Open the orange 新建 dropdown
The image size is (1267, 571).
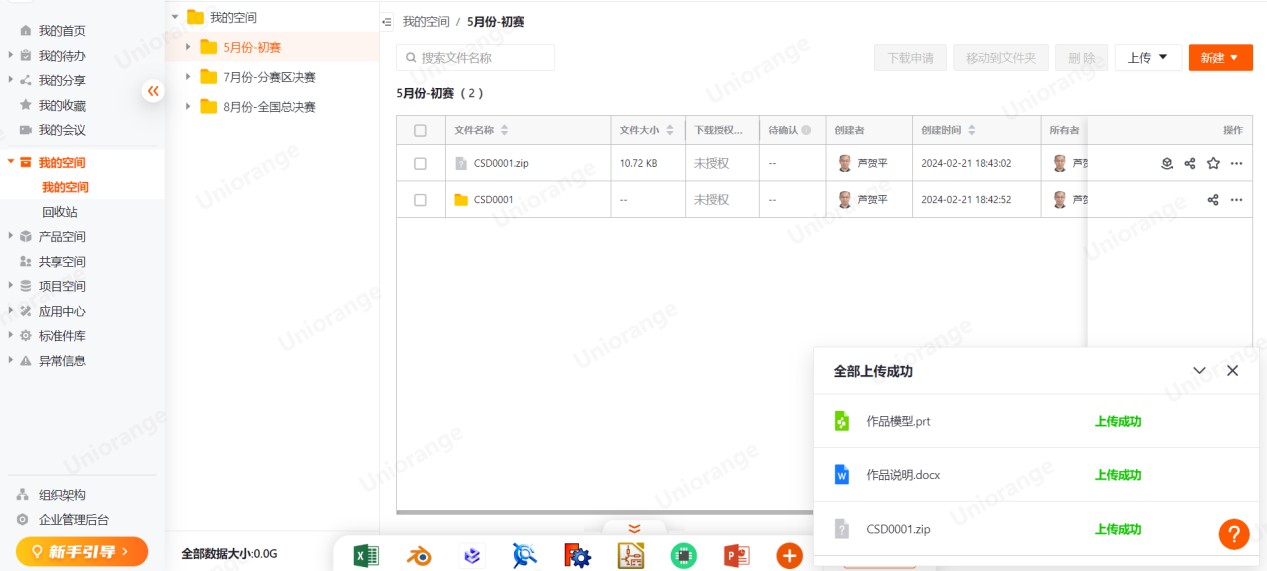pyautogui.click(x=1220, y=58)
